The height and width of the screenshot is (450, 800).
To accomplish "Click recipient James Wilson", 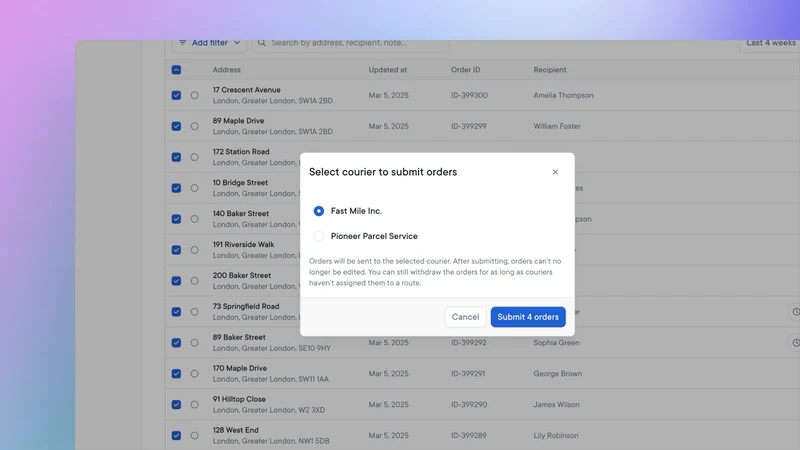I will [557, 405].
